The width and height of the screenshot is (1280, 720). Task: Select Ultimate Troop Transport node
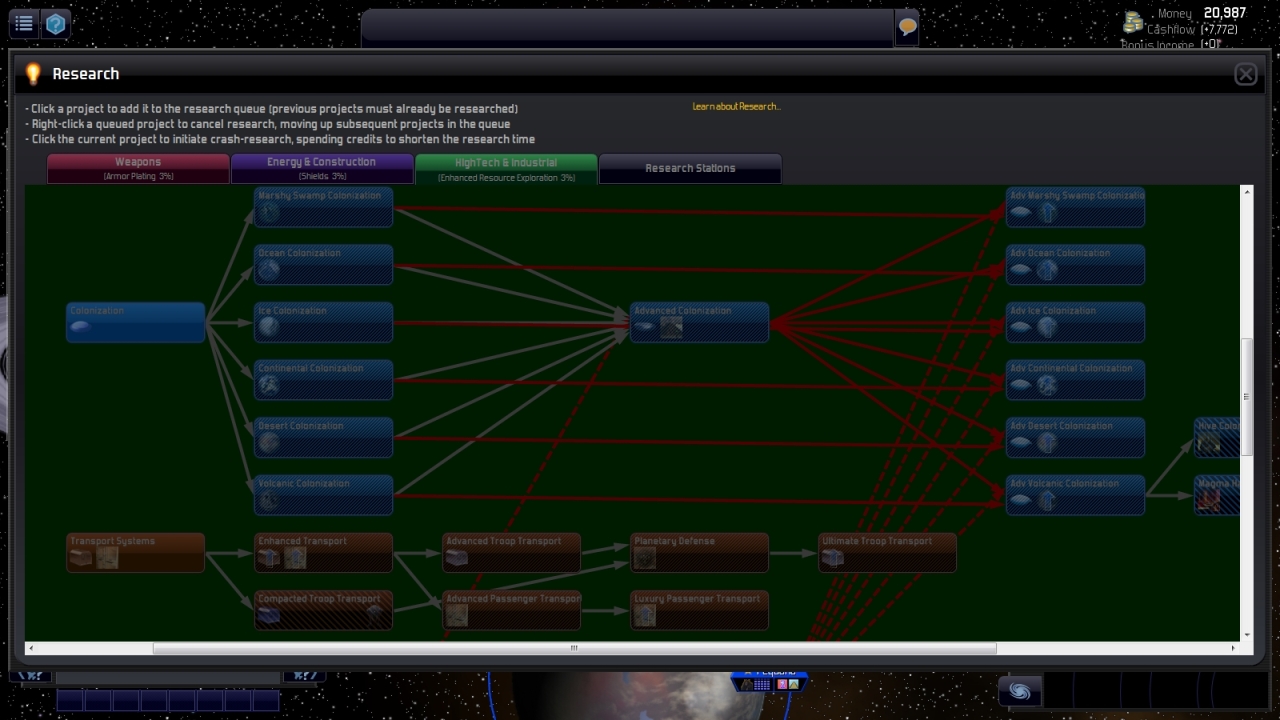[888, 553]
